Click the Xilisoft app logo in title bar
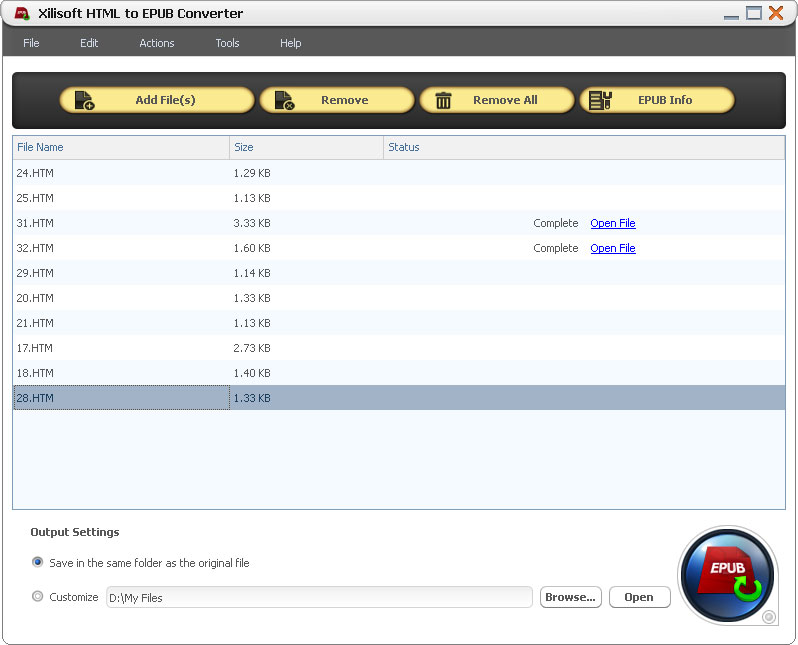 [21, 14]
